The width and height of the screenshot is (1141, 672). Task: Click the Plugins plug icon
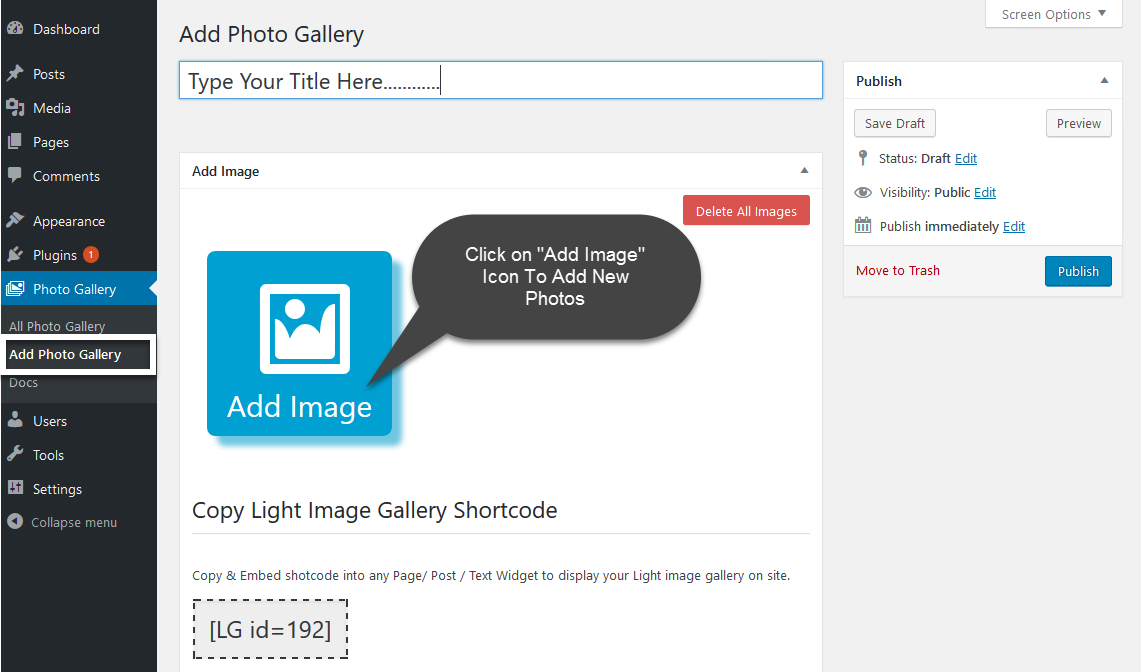[x=15, y=255]
